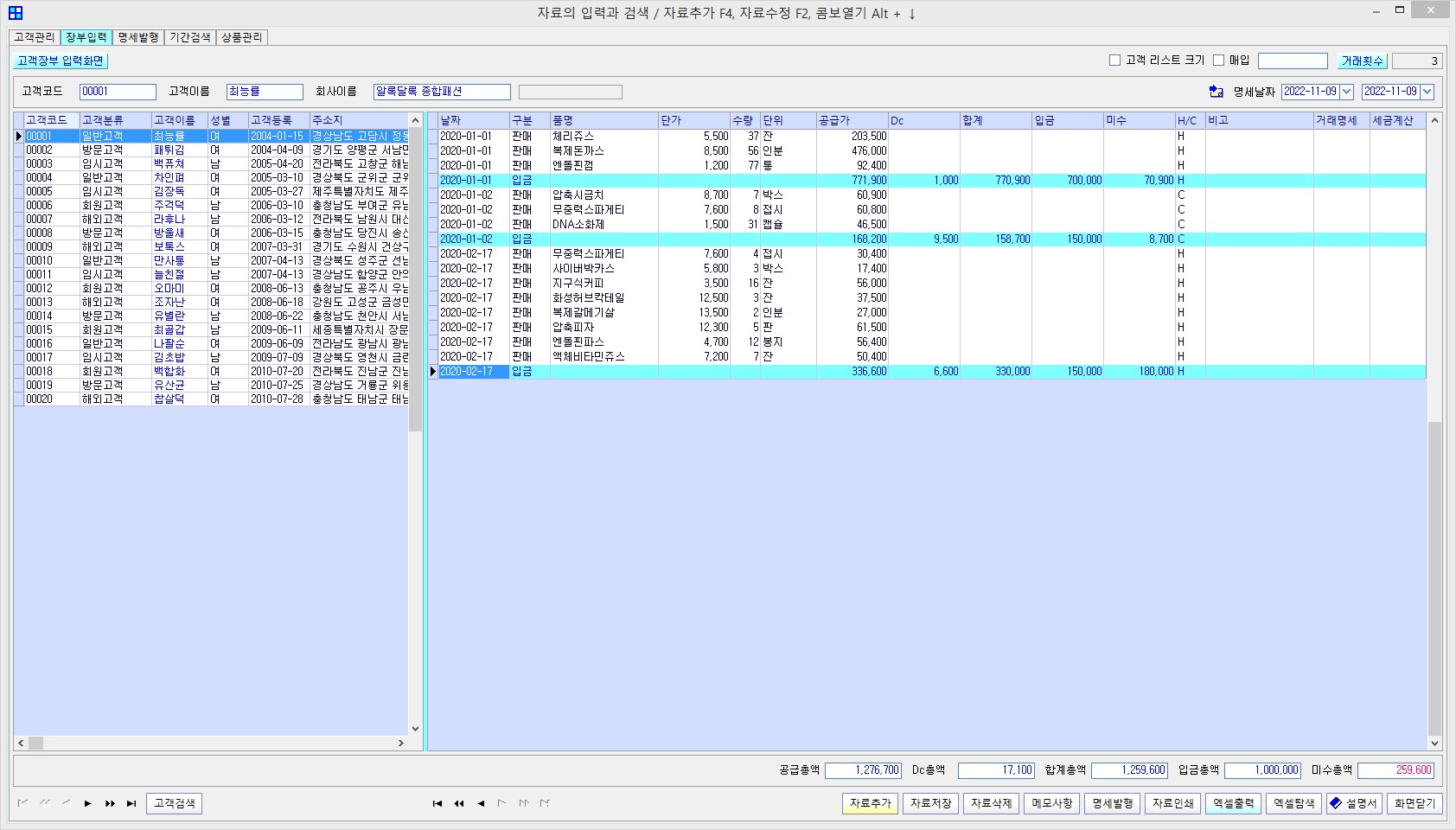
Task: Skip backward several ledger records
Action: pos(459,803)
